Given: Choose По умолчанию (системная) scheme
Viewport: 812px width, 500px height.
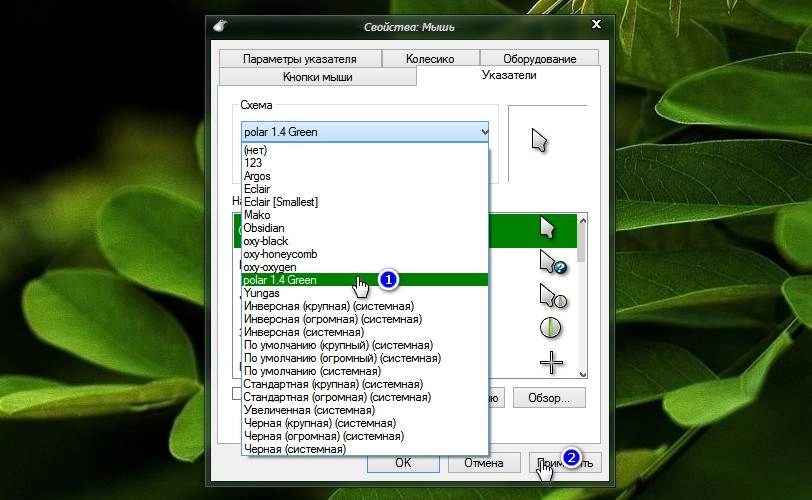Looking at the screenshot, I should coord(365,371).
